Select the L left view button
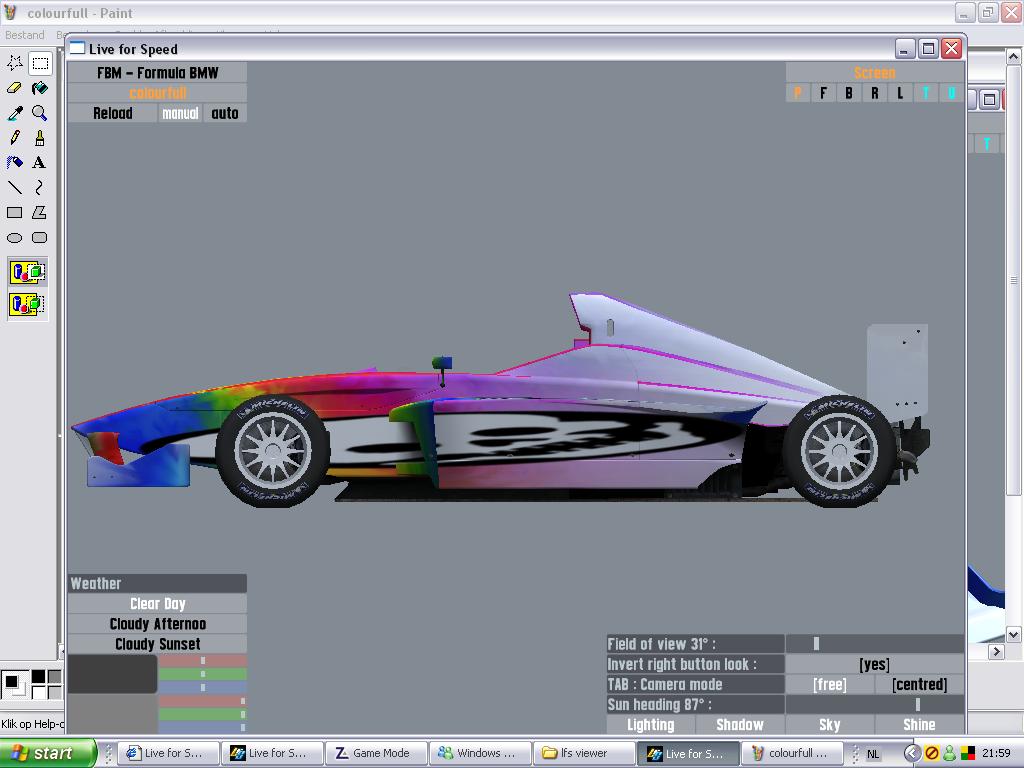Image resolution: width=1024 pixels, height=768 pixels. tap(900, 93)
